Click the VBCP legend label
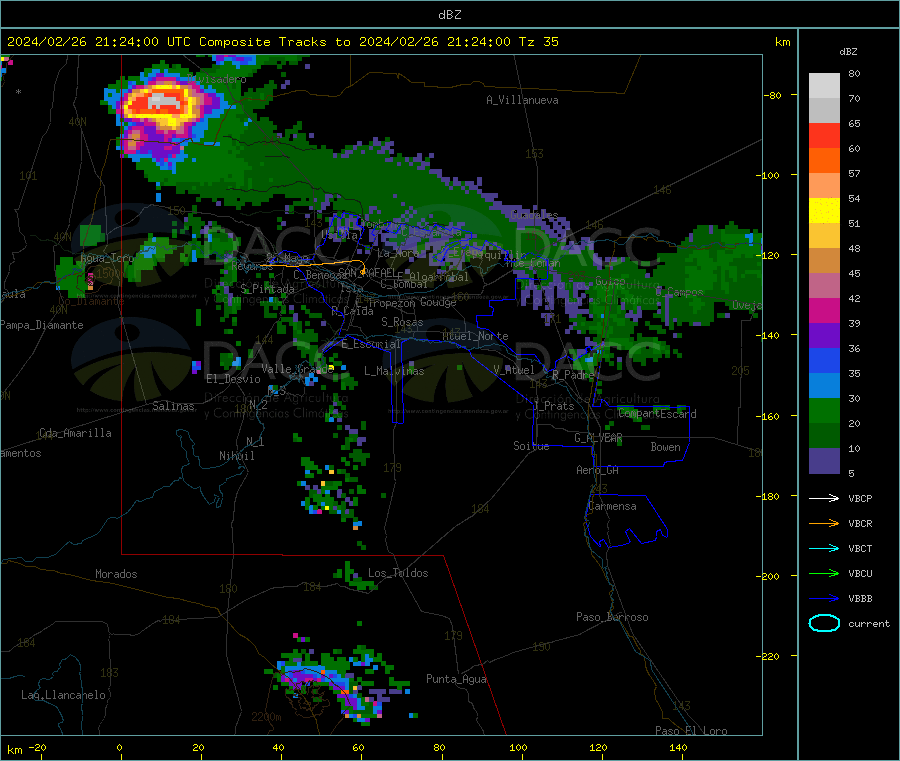Screen dimensions: 900x761 point(860,498)
